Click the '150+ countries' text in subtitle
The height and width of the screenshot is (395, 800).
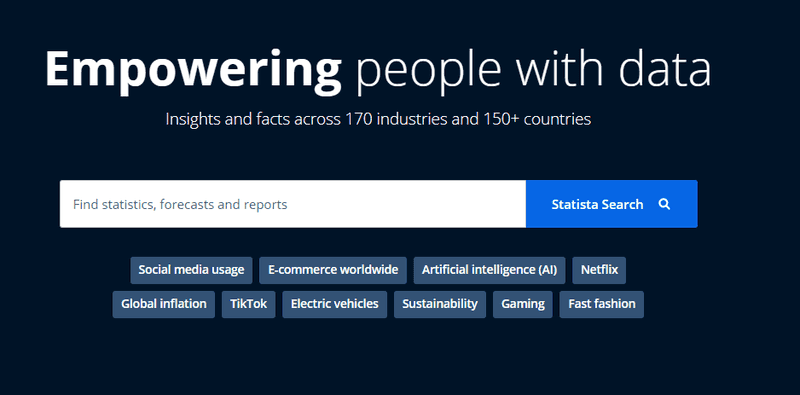coord(535,119)
